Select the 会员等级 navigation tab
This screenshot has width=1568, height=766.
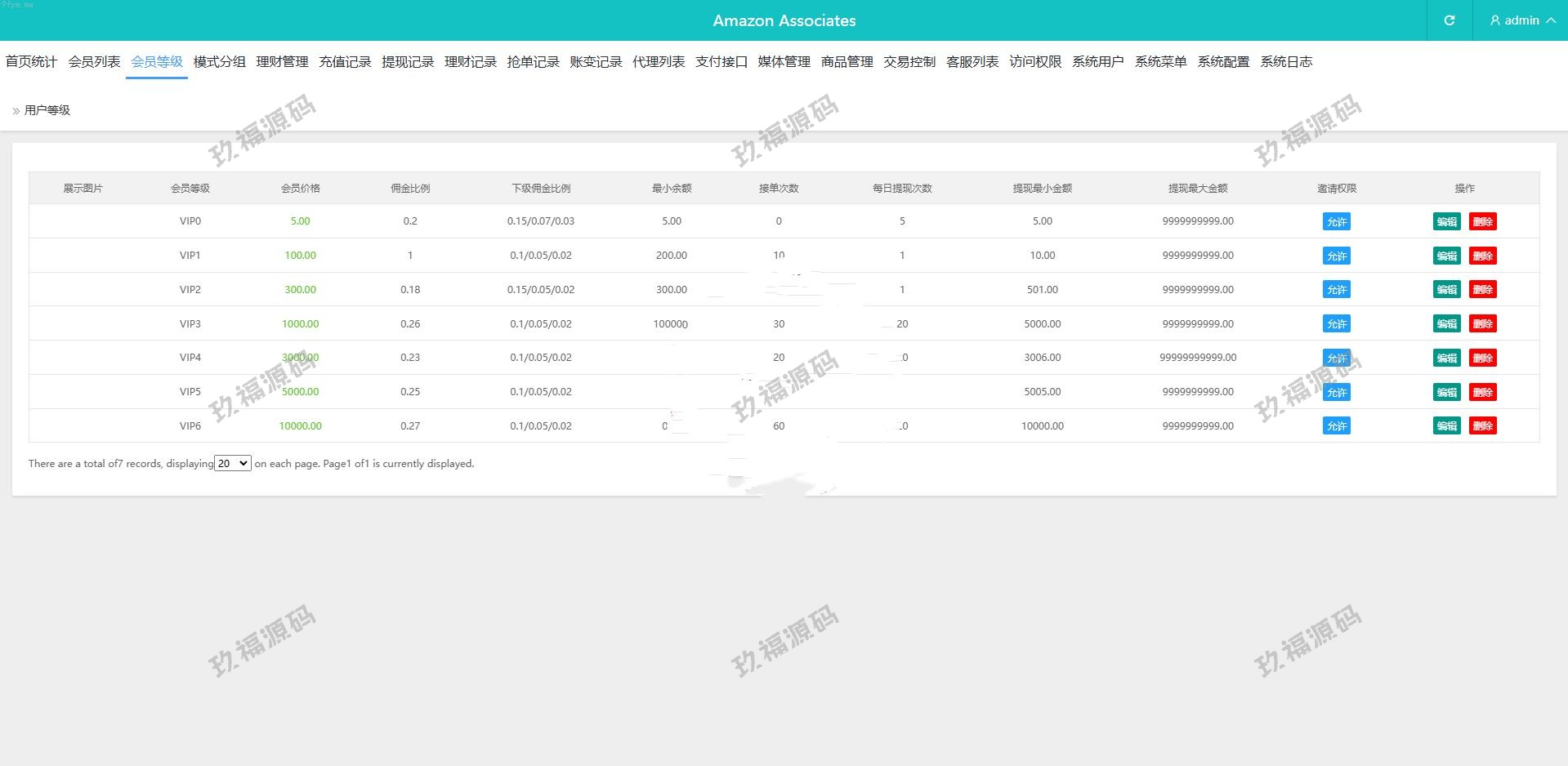pos(156,61)
